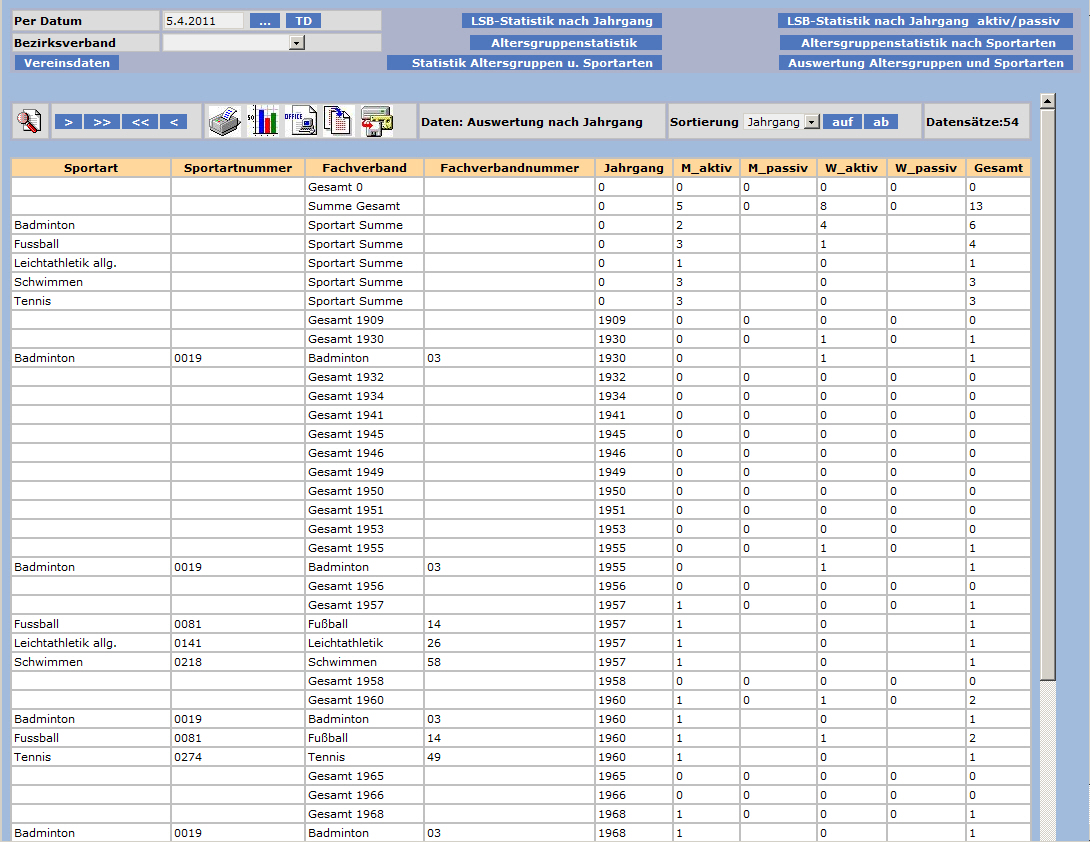Open the Sortierung Jahrgang dropdown
The width and height of the screenshot is (1090, 842).
[811, 122]
